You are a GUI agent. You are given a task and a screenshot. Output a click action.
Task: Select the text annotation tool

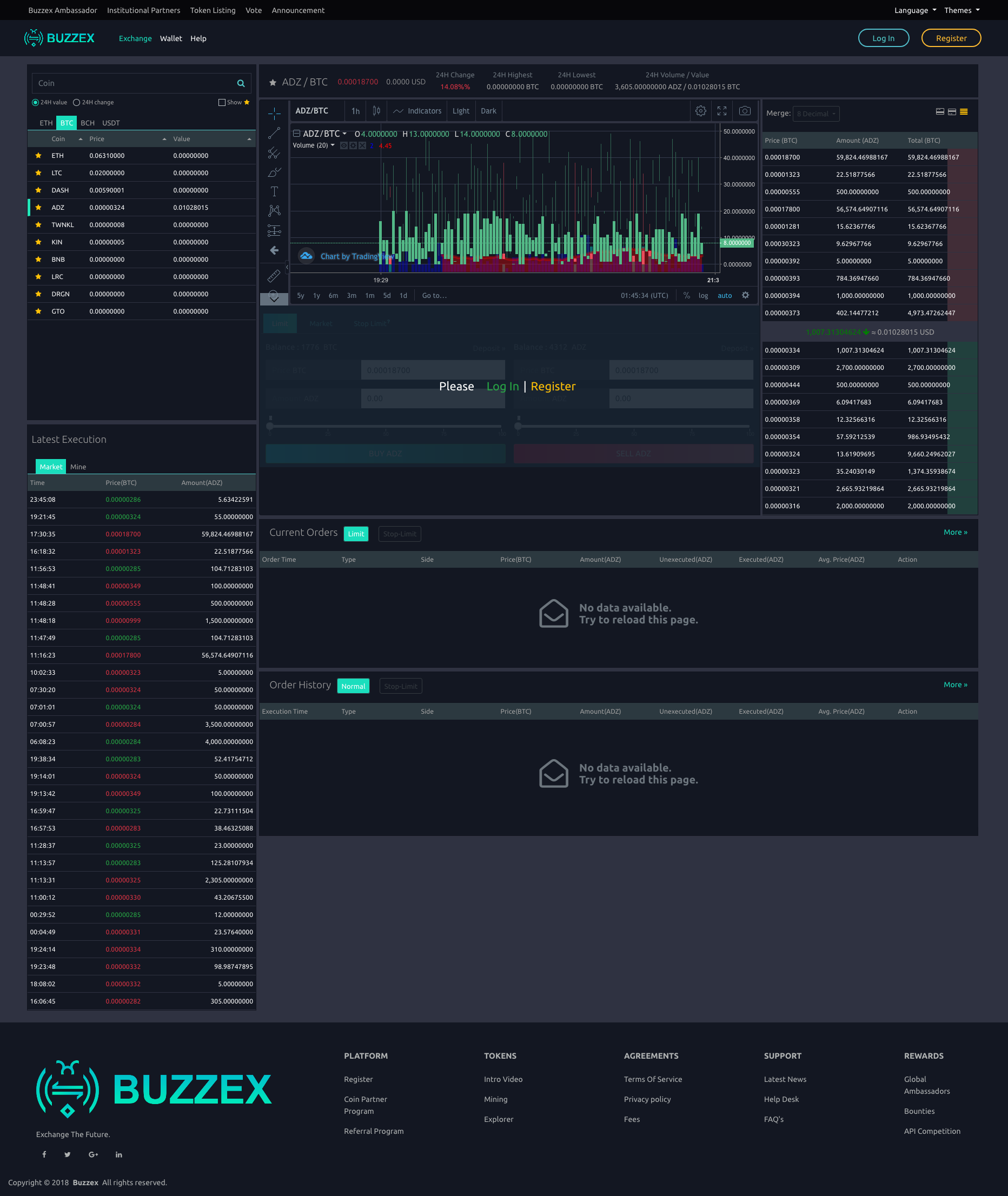tap(274, 191)
